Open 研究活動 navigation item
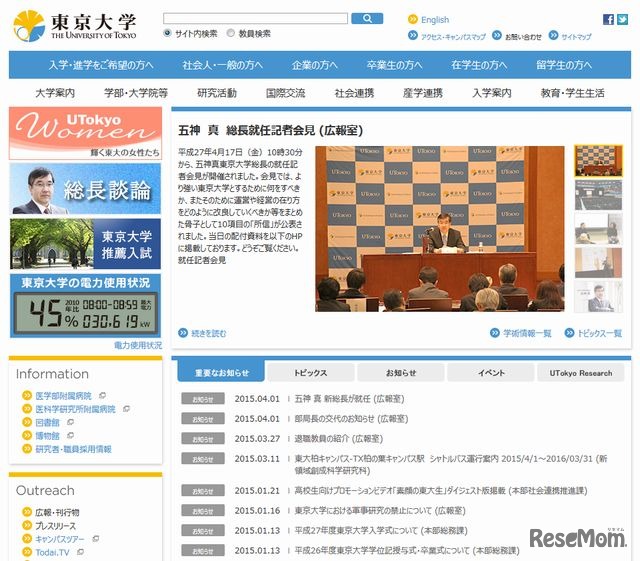Image resolution: width=640 pixels, height=561 pixels. click(217, 93)
